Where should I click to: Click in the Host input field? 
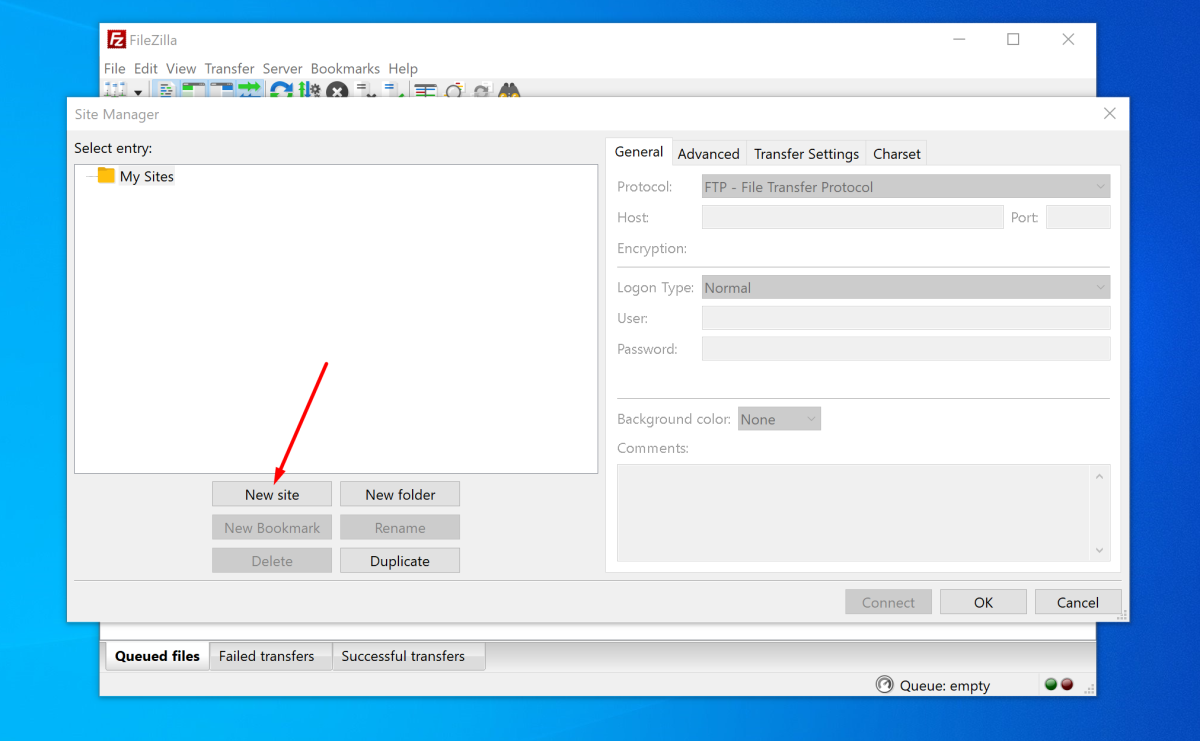tap(853, 217)
